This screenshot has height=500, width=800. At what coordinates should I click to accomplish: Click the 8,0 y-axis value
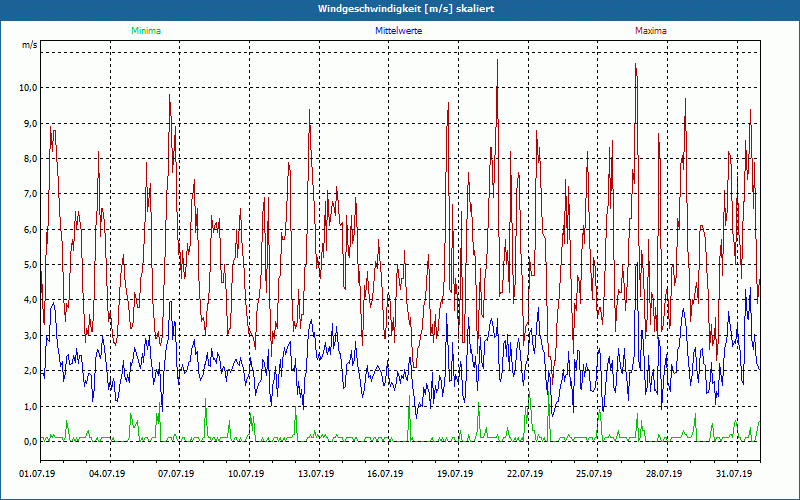30,158
